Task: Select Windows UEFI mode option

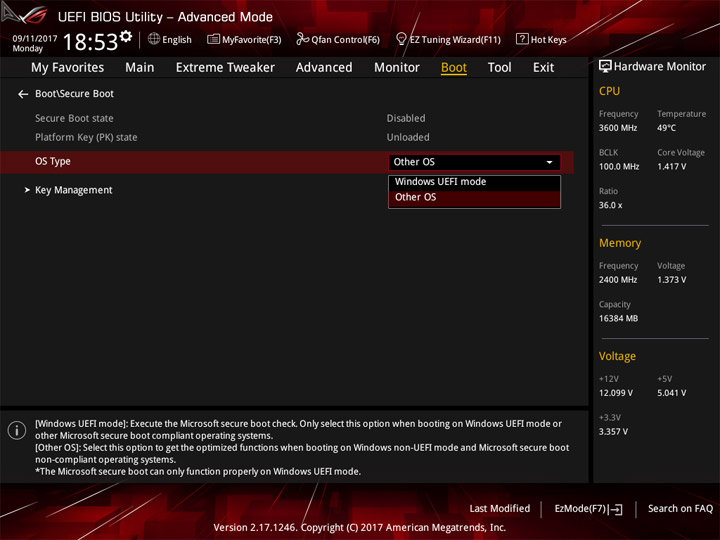Action: (x=474, y=182)
